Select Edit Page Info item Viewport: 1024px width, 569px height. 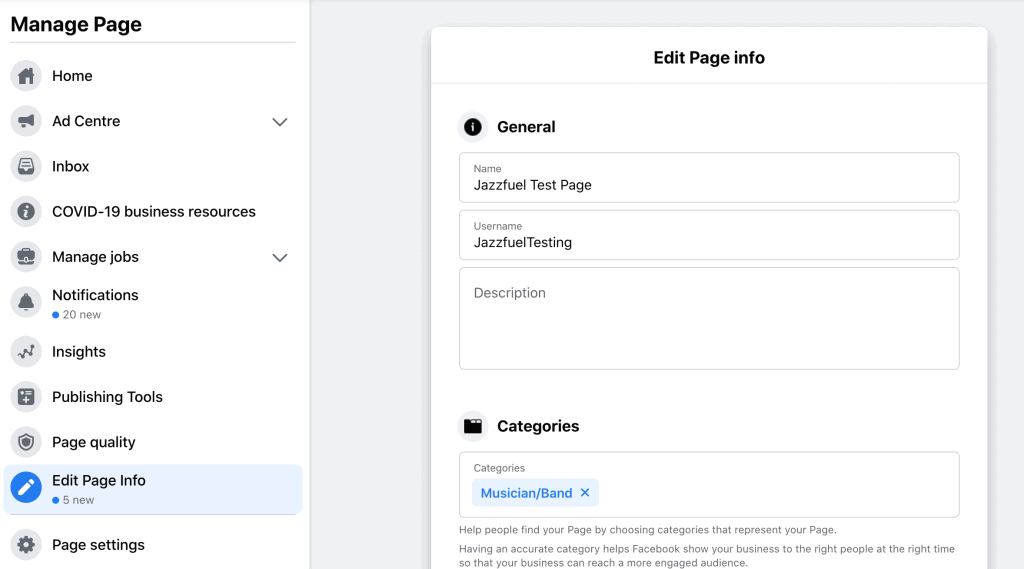point(153,489)
